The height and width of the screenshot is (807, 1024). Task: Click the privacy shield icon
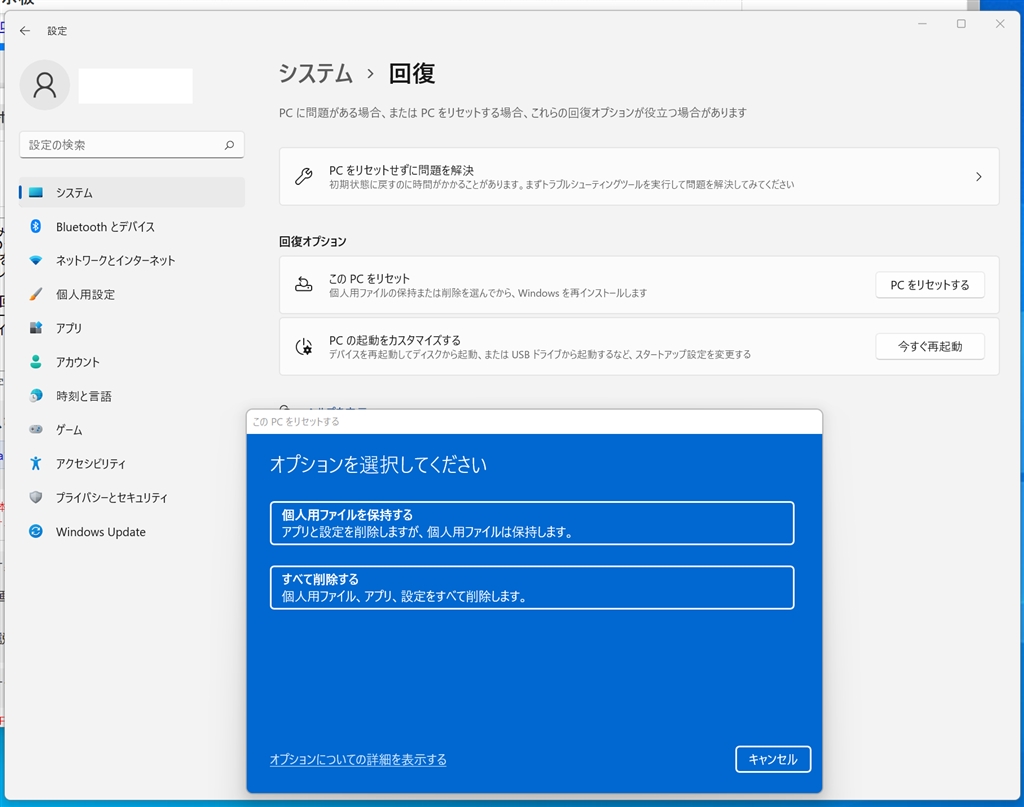(x=36, y=498)
